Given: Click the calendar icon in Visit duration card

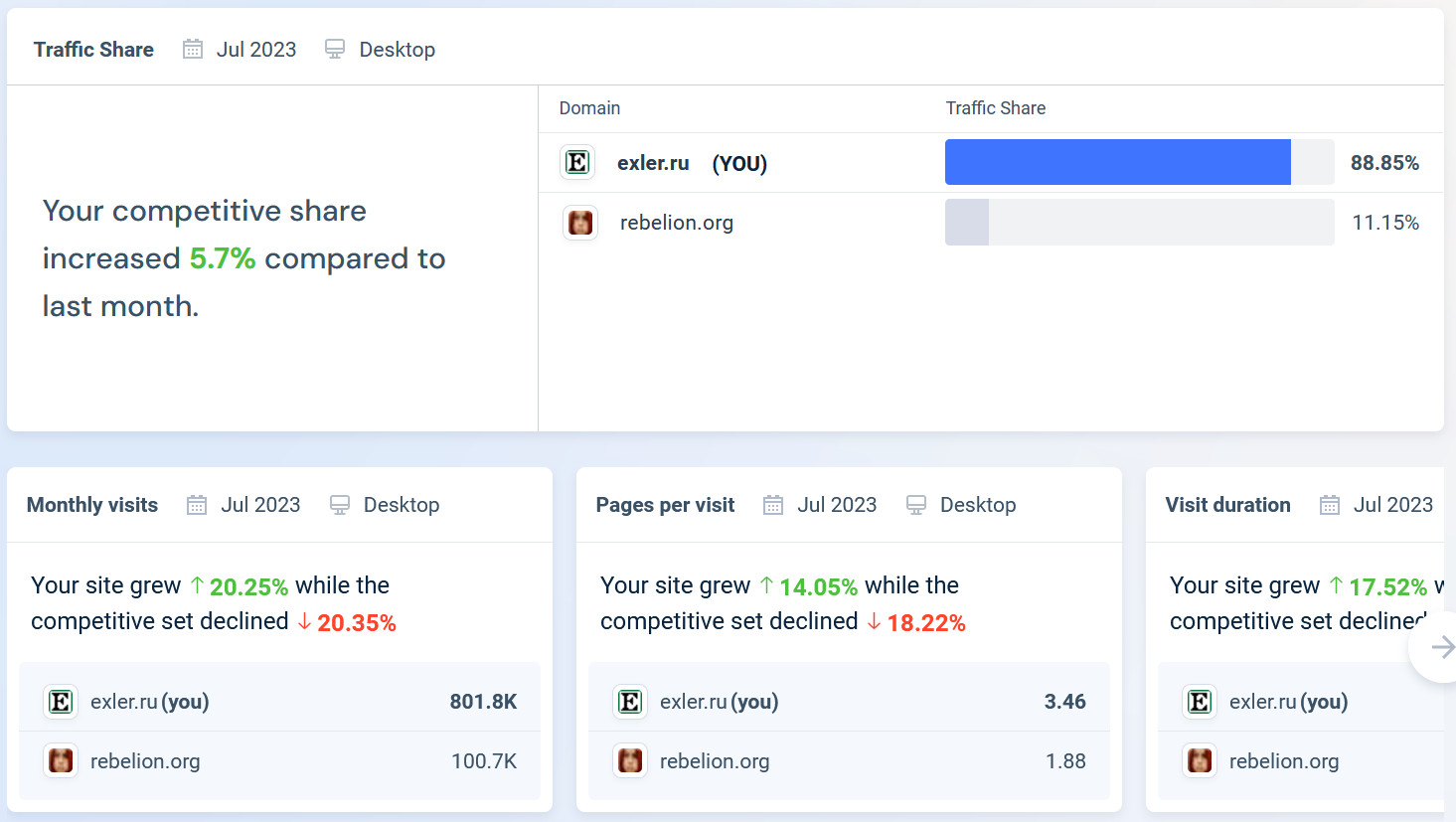Looking at the screenshot, I should click(1330, 505).
